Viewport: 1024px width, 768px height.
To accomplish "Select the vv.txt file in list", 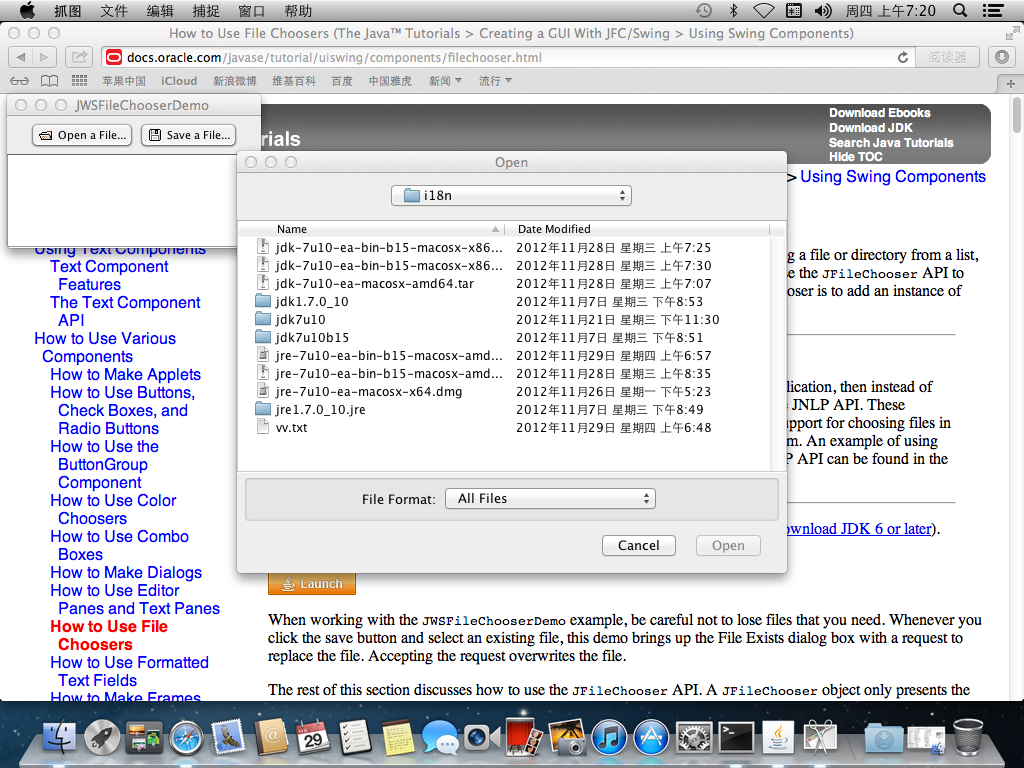I will coord(292,428).
